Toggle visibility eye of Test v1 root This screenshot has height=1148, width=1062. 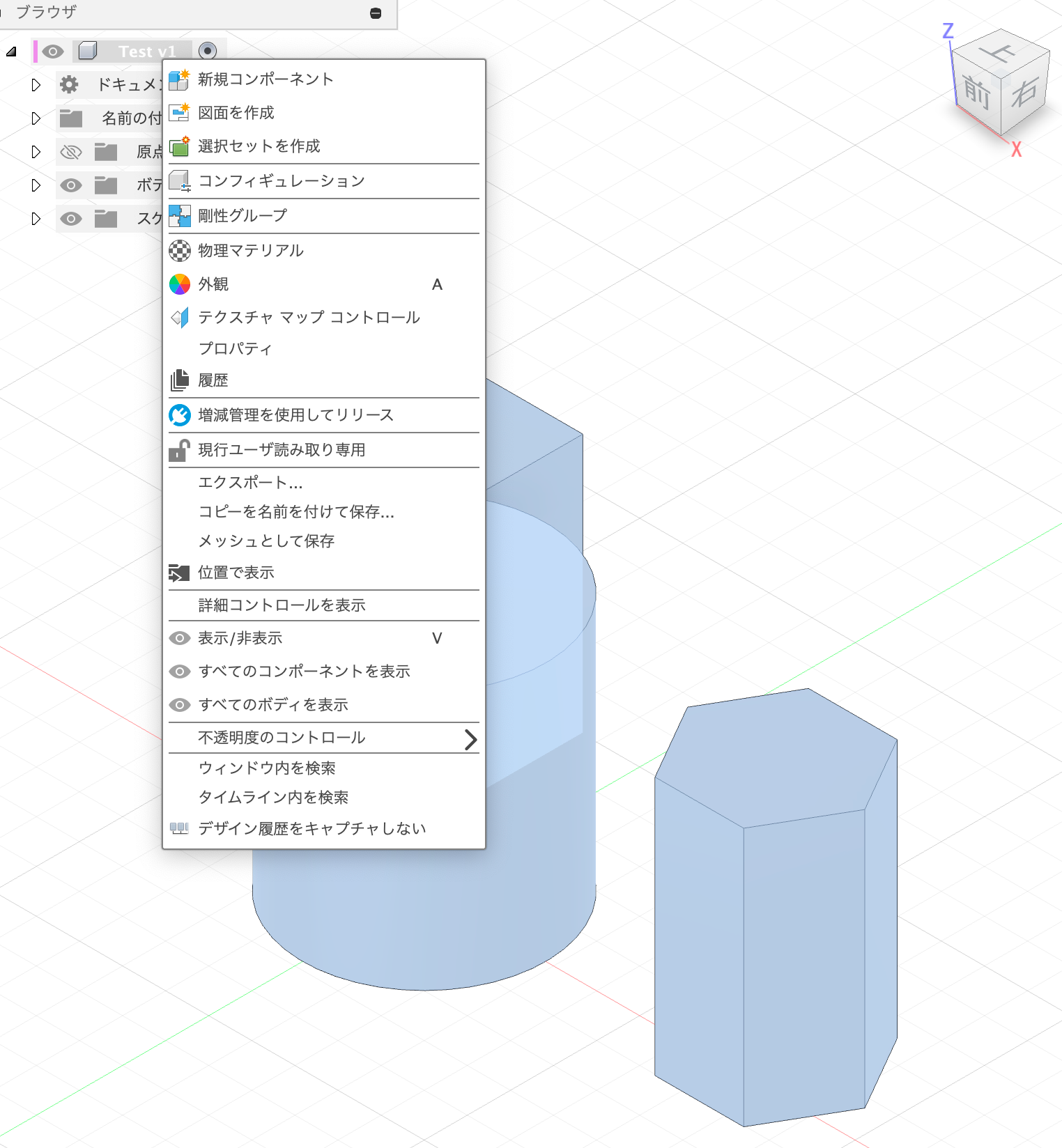click(53, 52)
